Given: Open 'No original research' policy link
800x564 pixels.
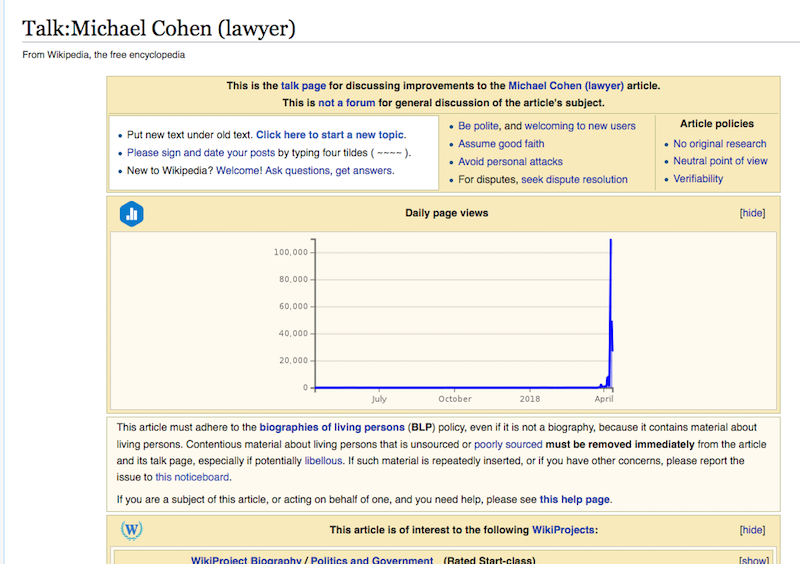Looking at the screenshot, I should pos(720,144).
